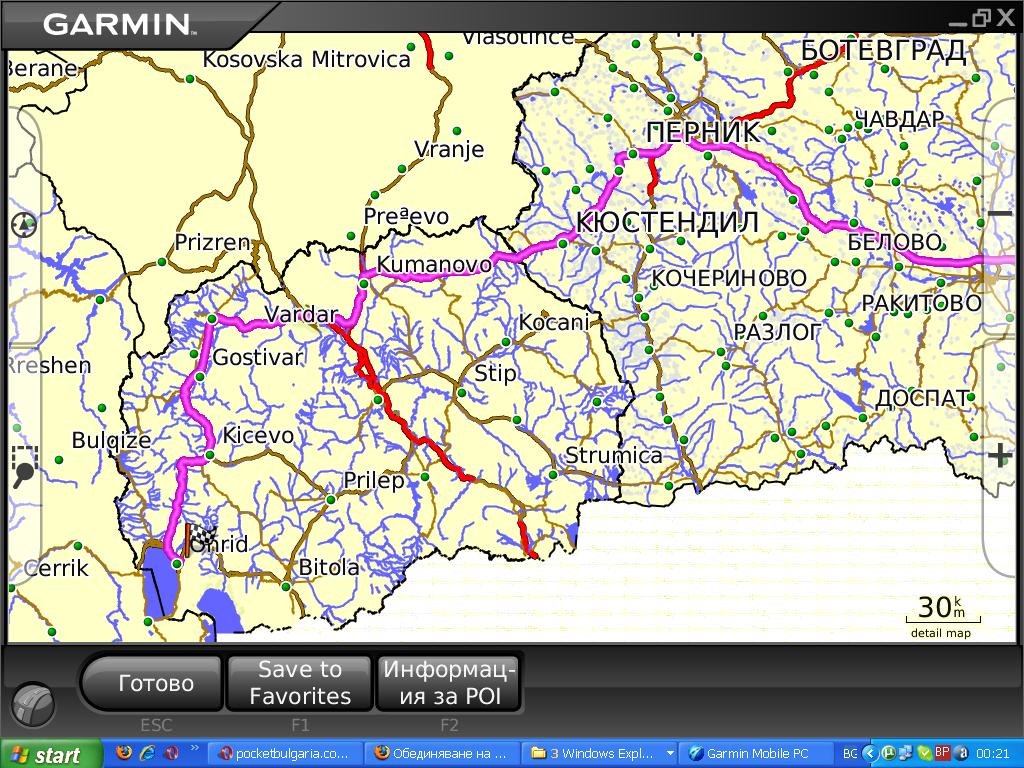The width and height of the screenshot is (1024, 768).
Task: Select the РАЗЛОГ map label
Action: pyautogui.click(x=777, y=332)
